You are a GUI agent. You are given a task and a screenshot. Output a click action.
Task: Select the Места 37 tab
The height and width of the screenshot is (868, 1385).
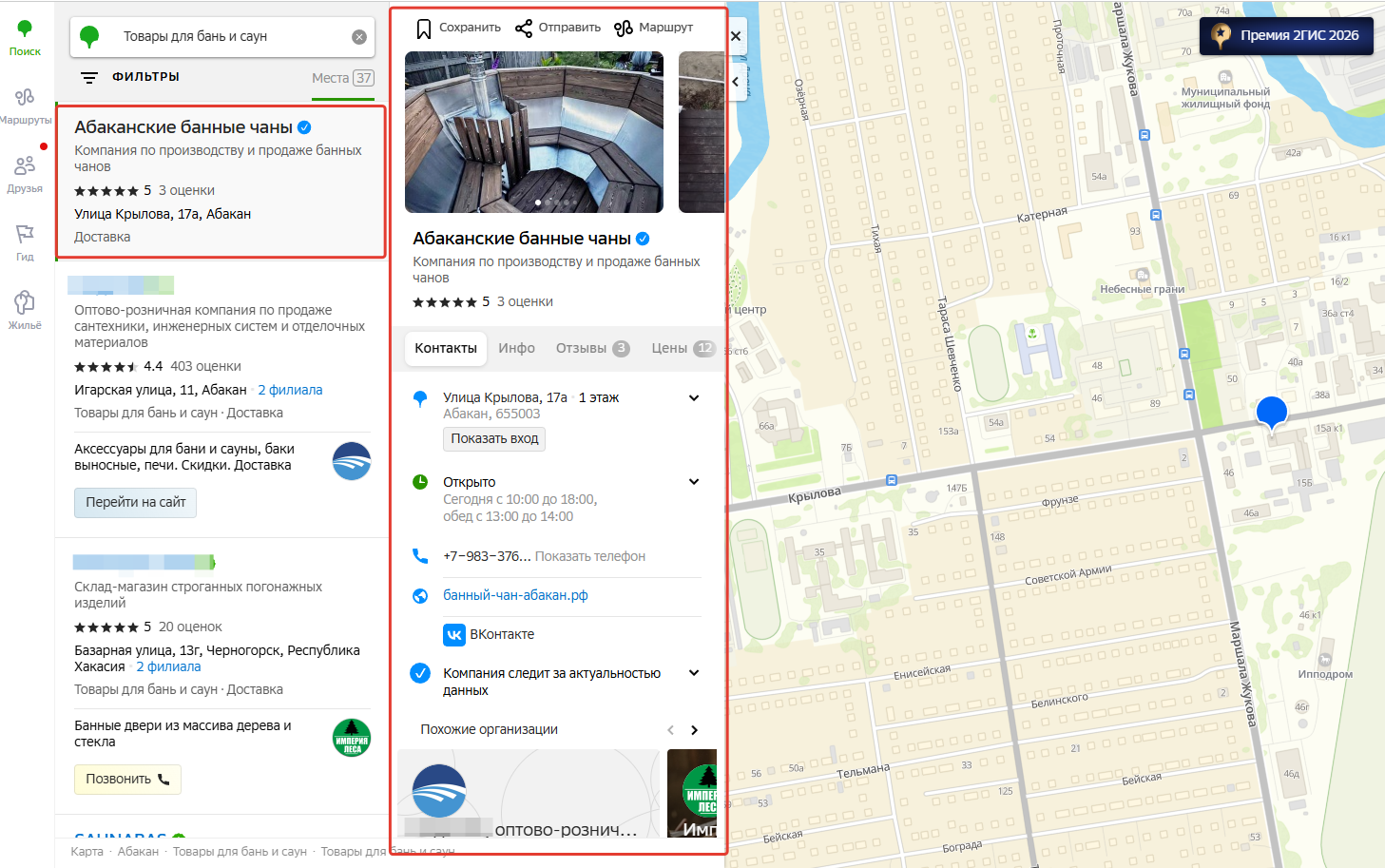[343, 78]
